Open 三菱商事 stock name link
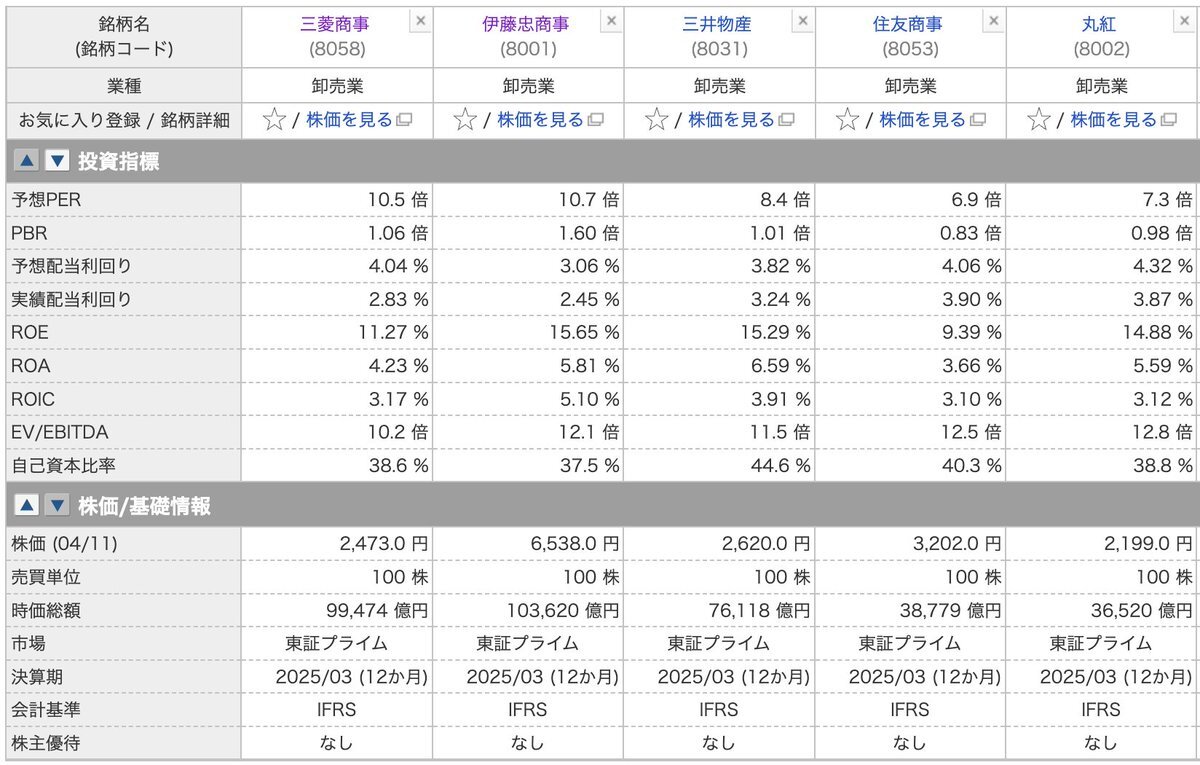This screenshot has height=765, width=1200. tap(334, 24)
